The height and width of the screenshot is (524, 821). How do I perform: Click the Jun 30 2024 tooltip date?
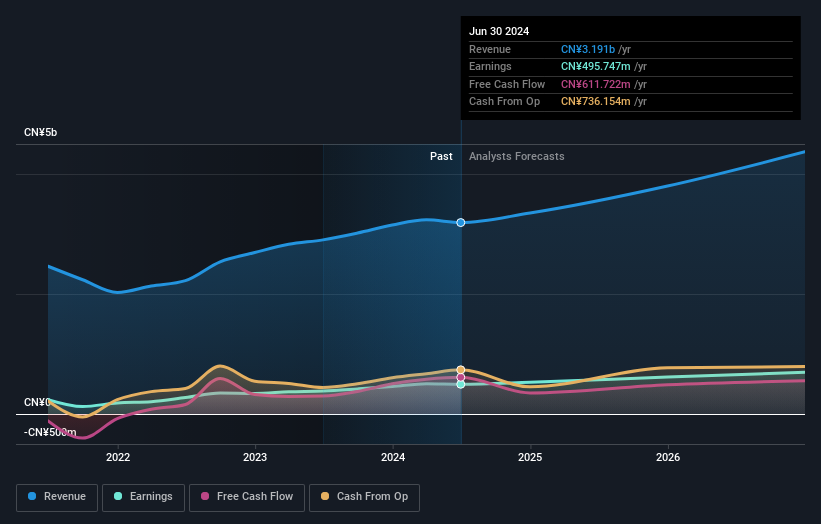pyautogui.click(x=499, y=31)
